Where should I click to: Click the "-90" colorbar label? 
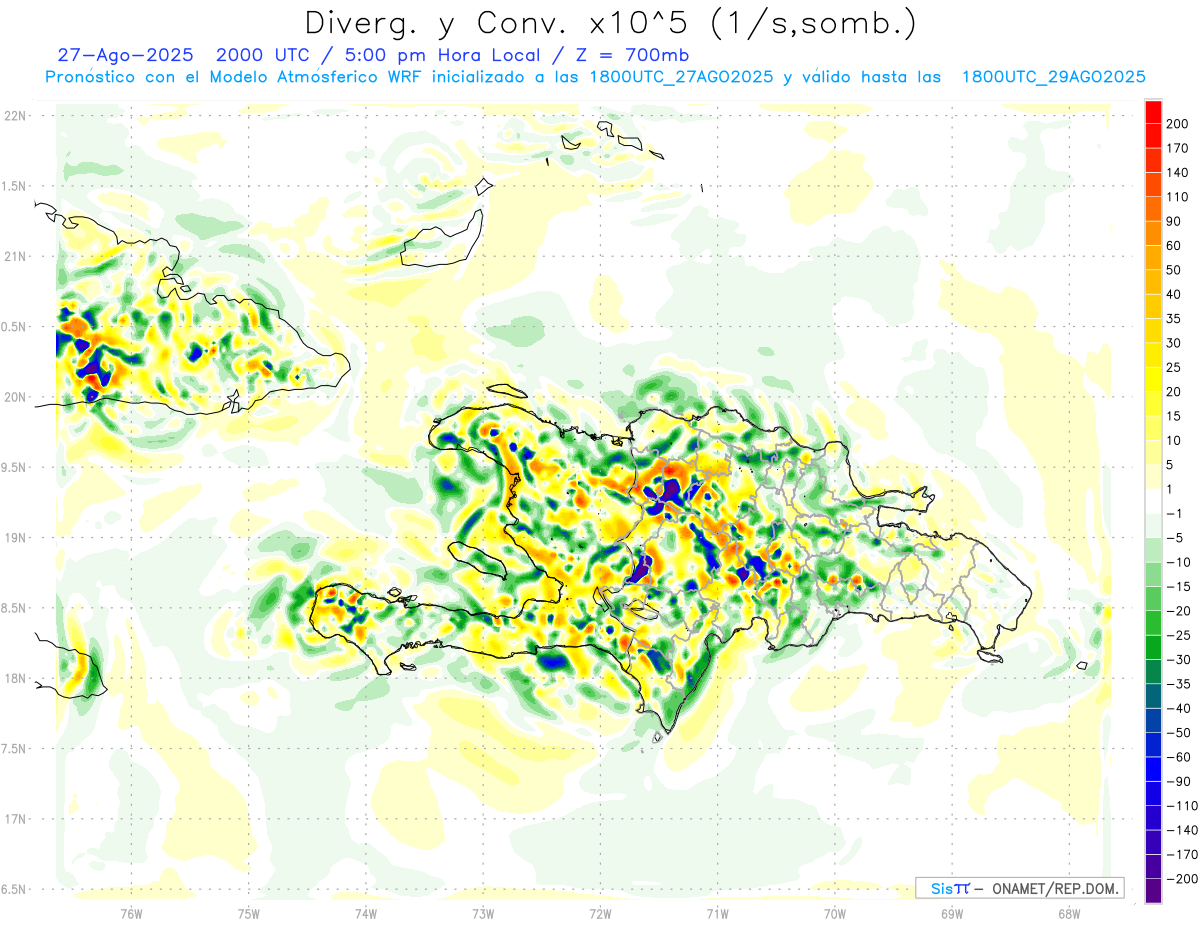(1181, 781)
